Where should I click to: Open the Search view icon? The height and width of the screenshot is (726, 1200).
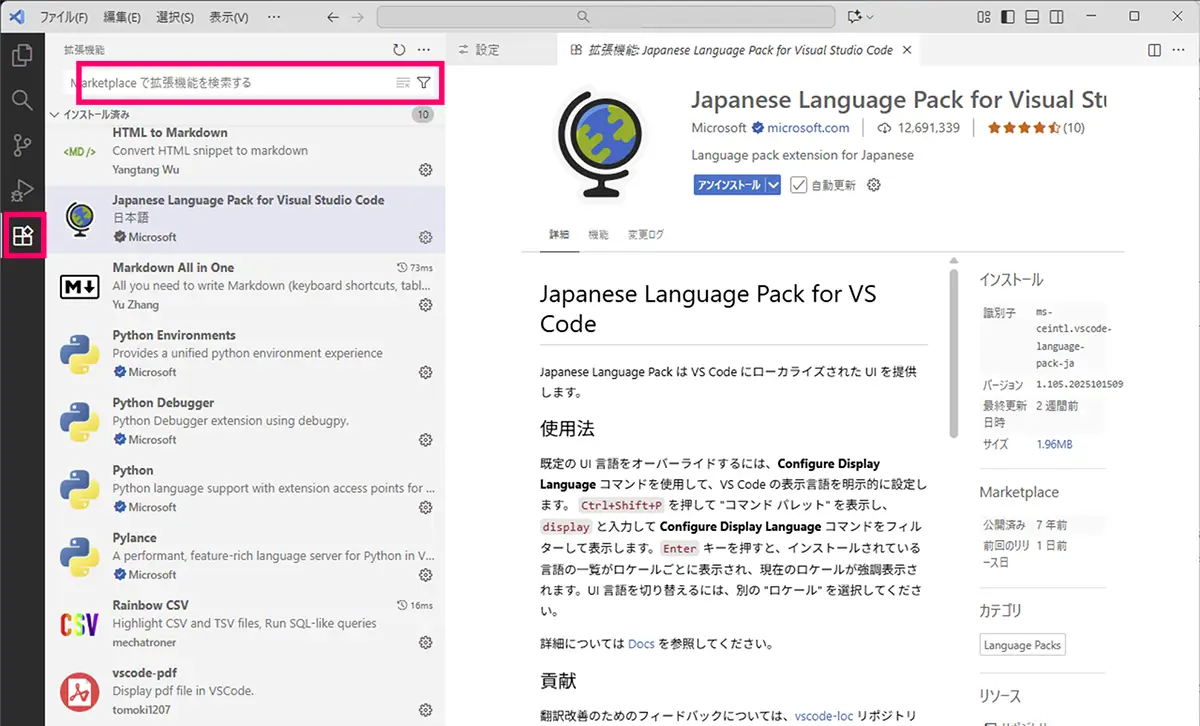point(23,100)
